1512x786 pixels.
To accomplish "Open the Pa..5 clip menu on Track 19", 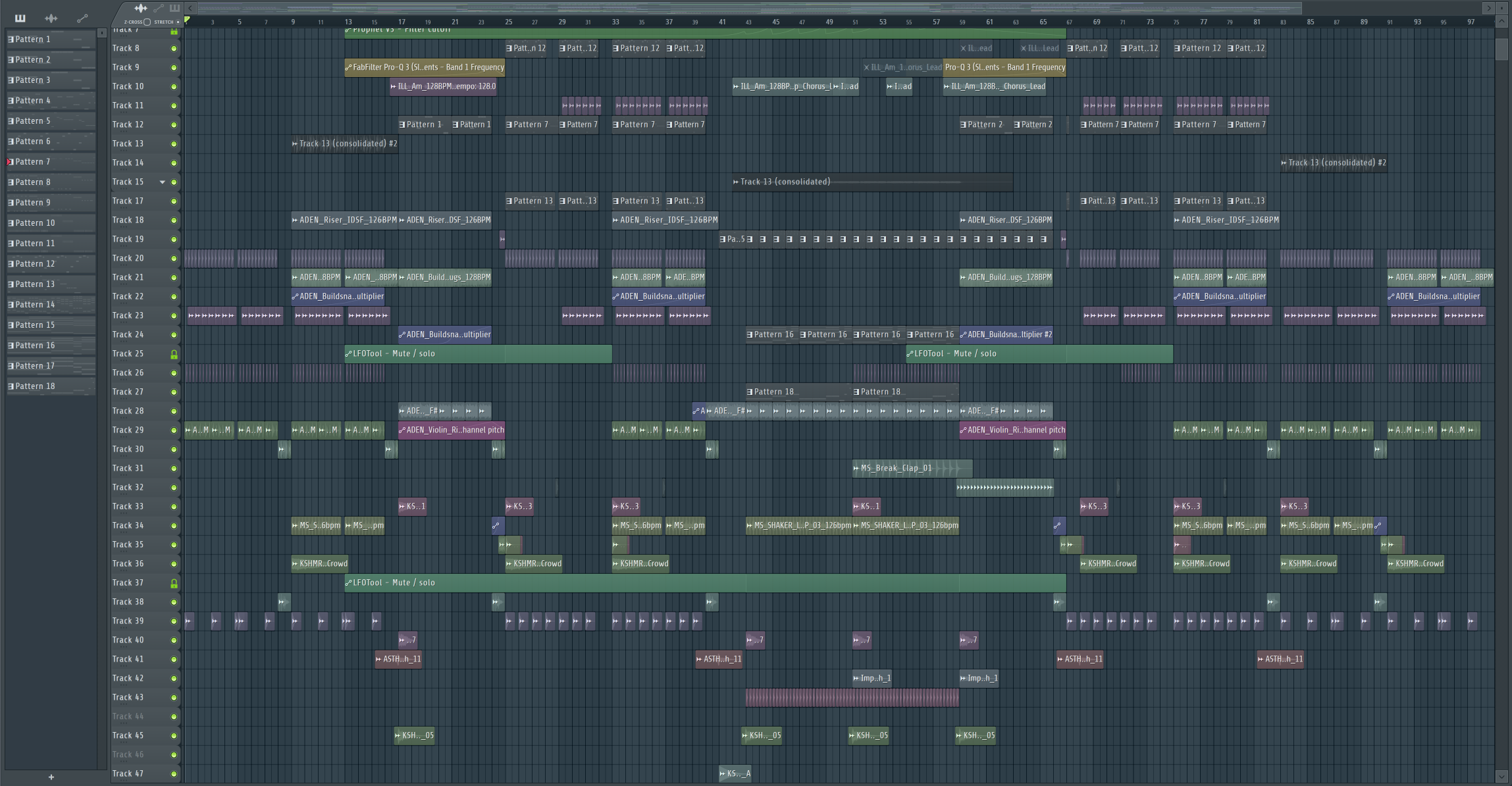I will 723,239.
